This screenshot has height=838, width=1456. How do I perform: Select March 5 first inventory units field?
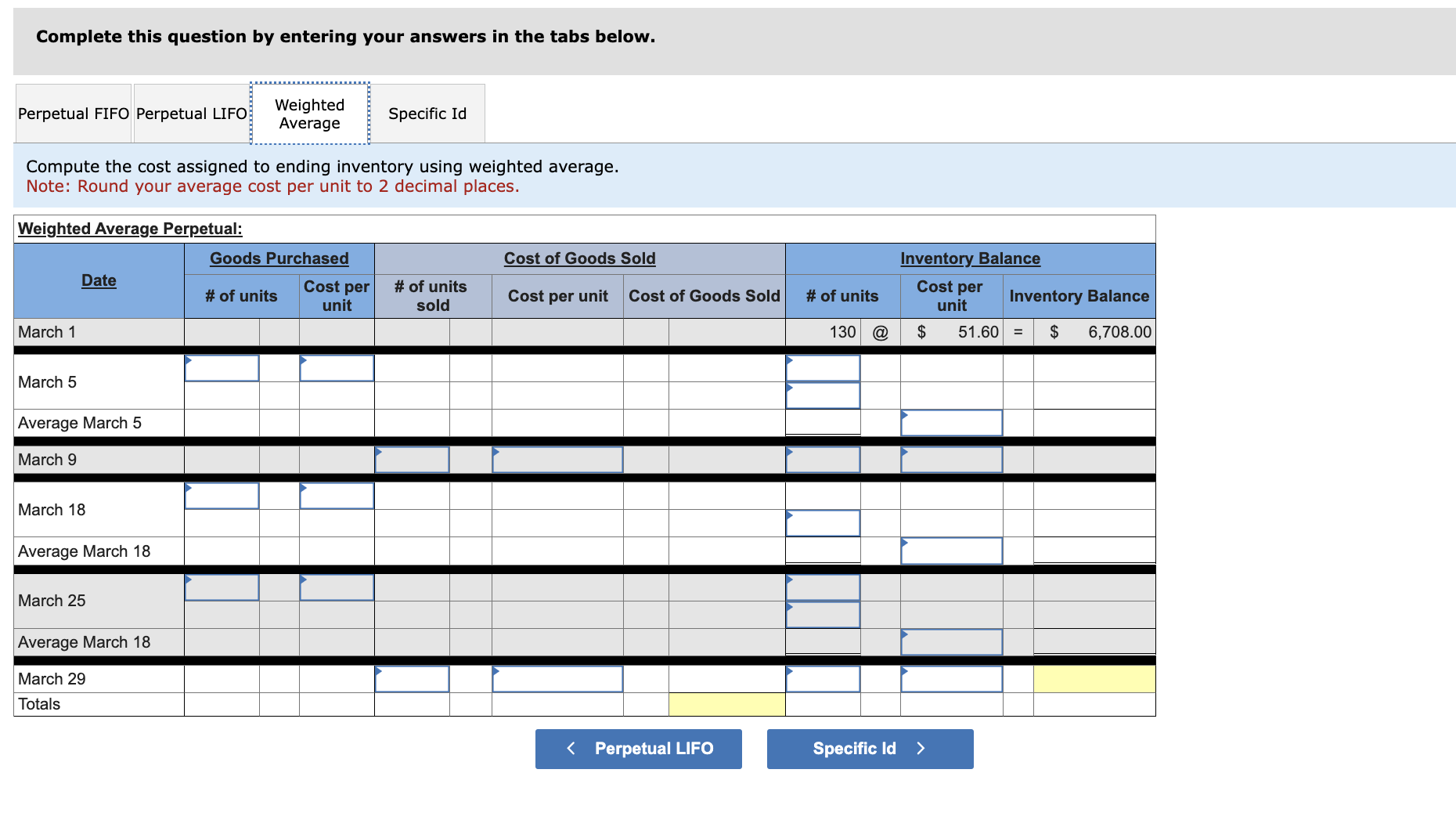(x=823, y=368)
